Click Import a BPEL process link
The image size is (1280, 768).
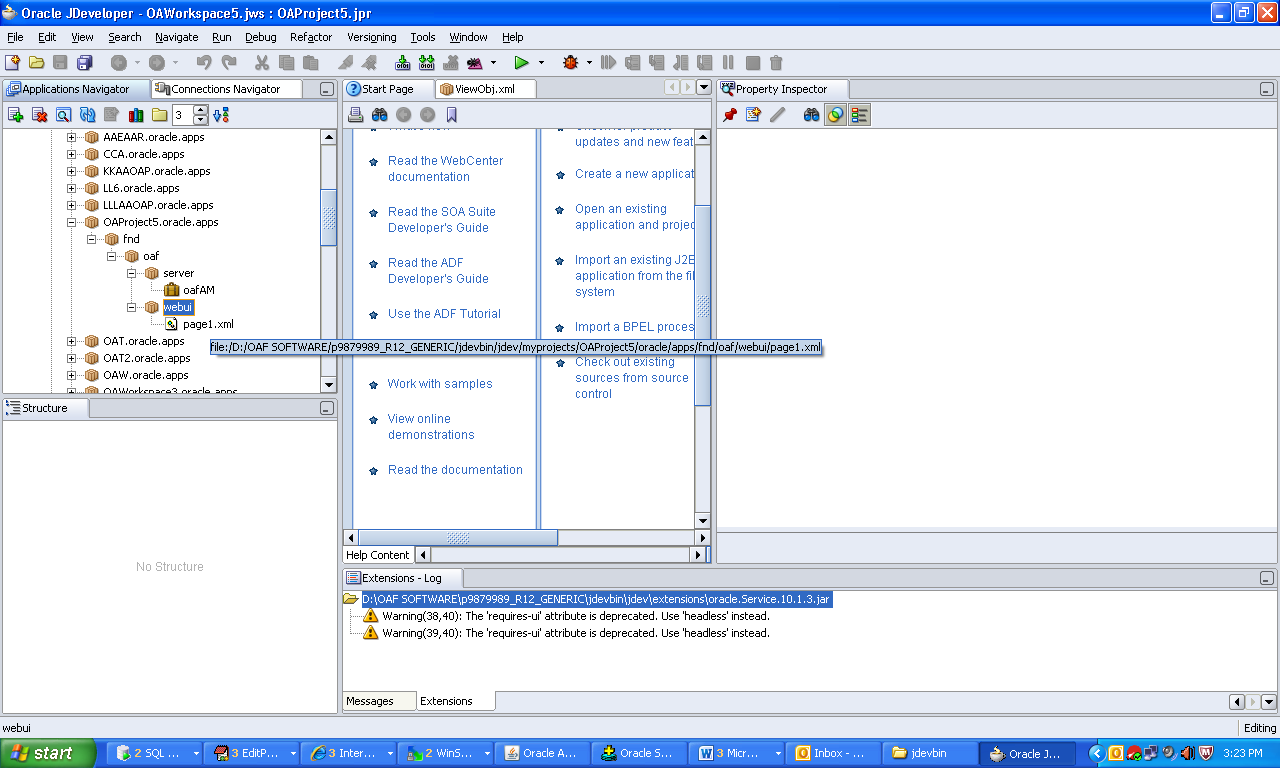635,326
